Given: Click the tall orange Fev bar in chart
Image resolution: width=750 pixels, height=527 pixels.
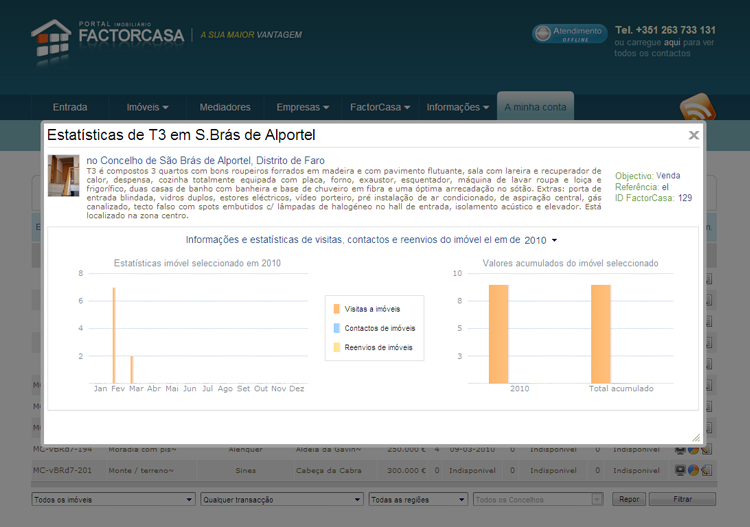Looking at the screenshot, I should 114,335.
